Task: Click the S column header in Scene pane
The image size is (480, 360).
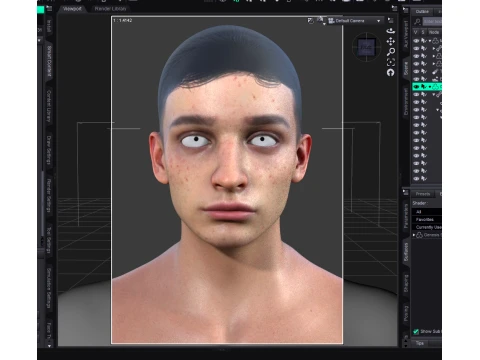Action: click(x=423, y=32)
